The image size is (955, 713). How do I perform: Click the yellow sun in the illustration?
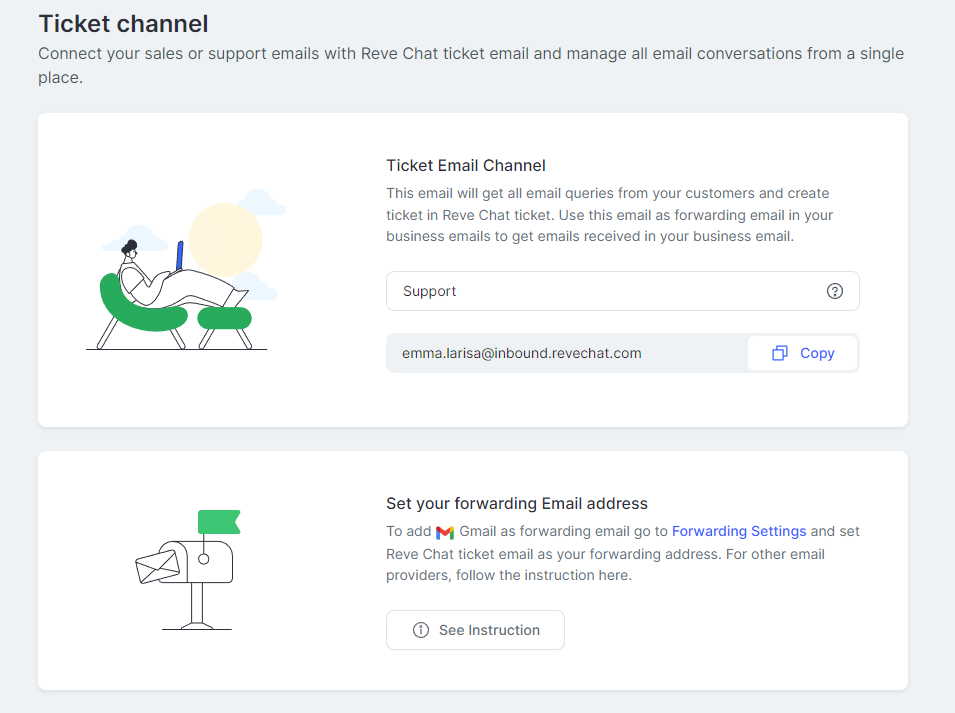pos(225,240)
